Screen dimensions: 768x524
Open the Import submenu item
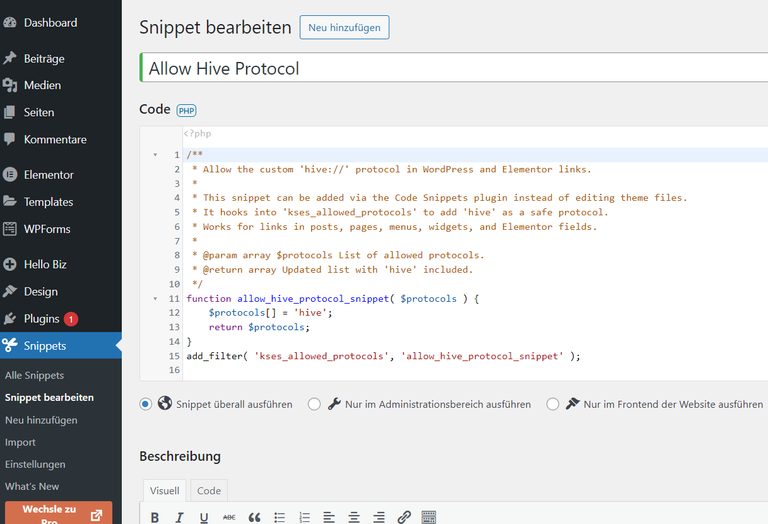point(20,442)
